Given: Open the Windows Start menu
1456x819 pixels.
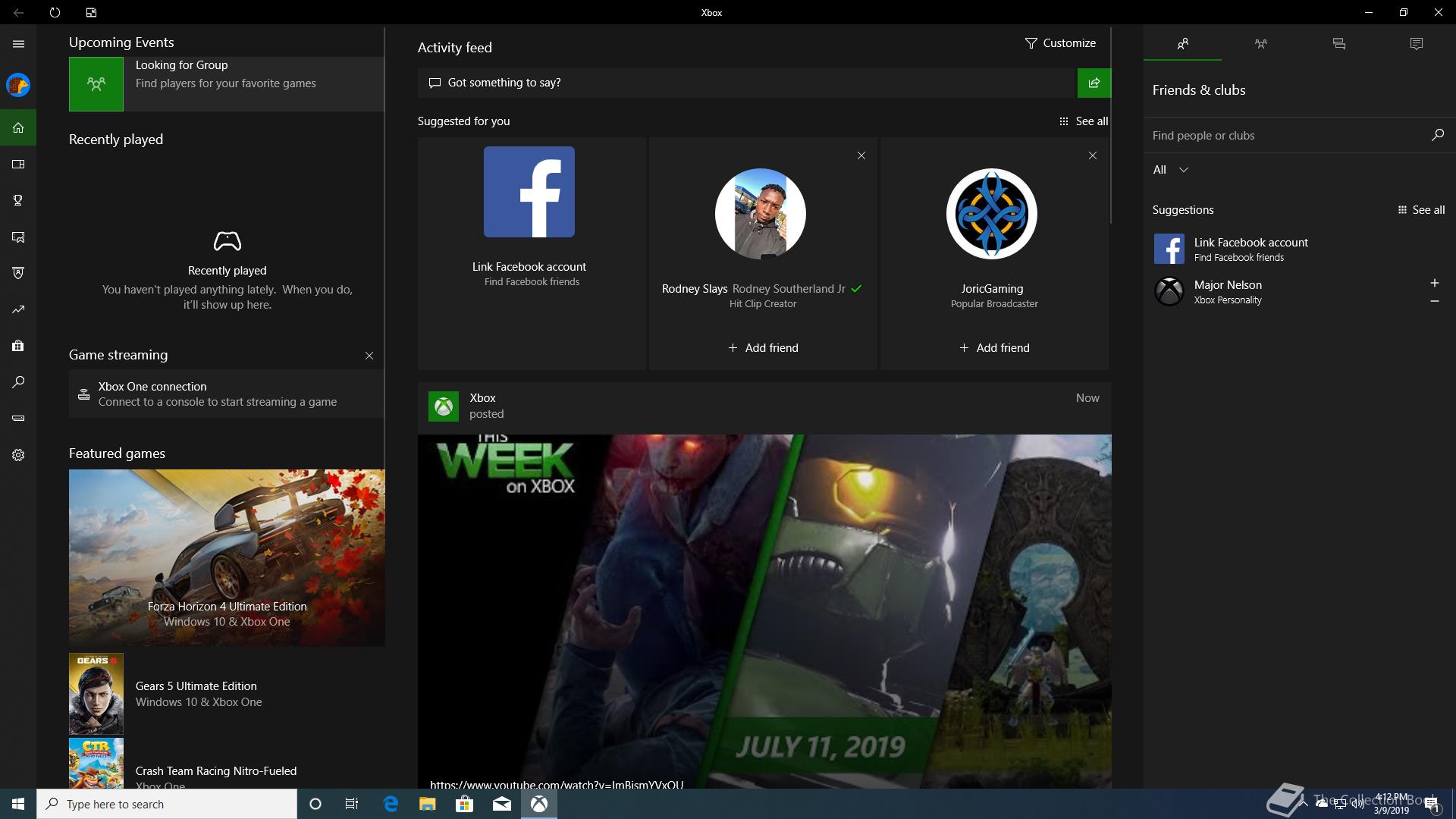Looking at the screenshot, I should (18, 804).
